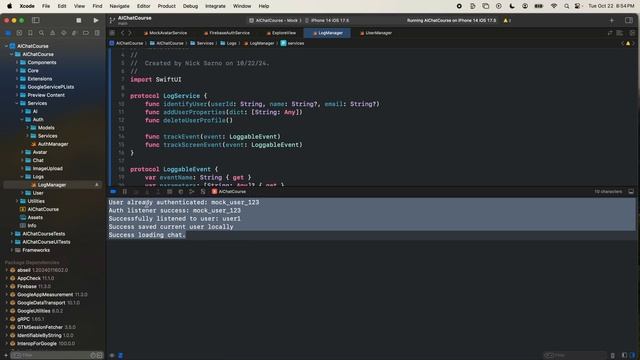Open the Product menu
Image resolution: width=640 pixels, height=360 pixels.
(x=167, y=6)
